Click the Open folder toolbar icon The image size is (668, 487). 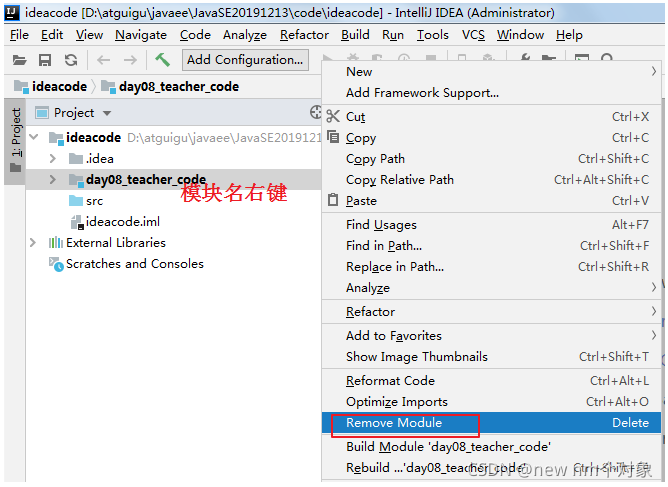[19, 60]
